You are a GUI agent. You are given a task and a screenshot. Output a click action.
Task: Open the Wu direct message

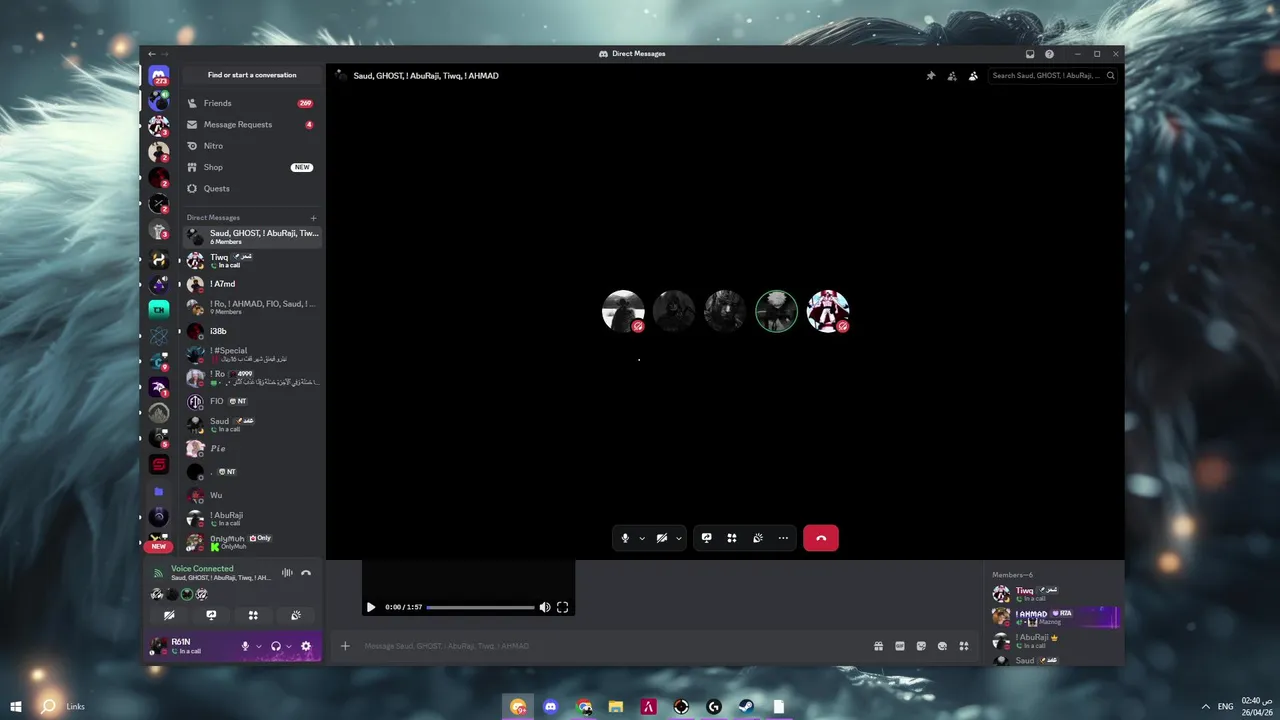click(x=252, y=495)
